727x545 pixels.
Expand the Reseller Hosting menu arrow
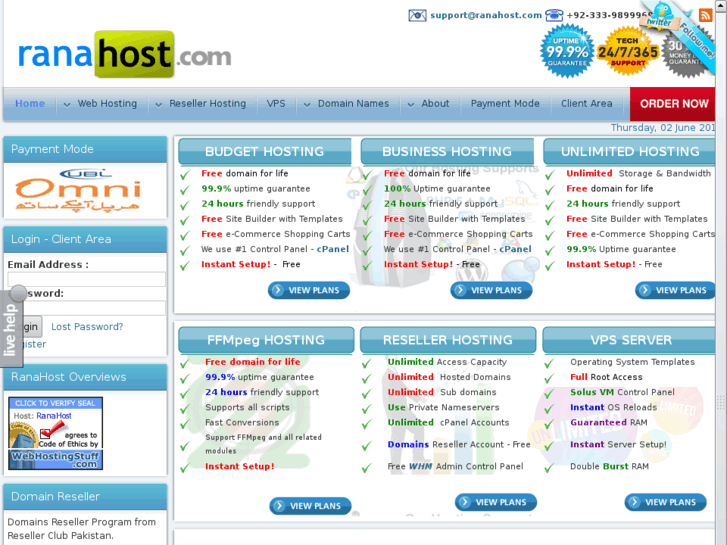tap(159, 104)
